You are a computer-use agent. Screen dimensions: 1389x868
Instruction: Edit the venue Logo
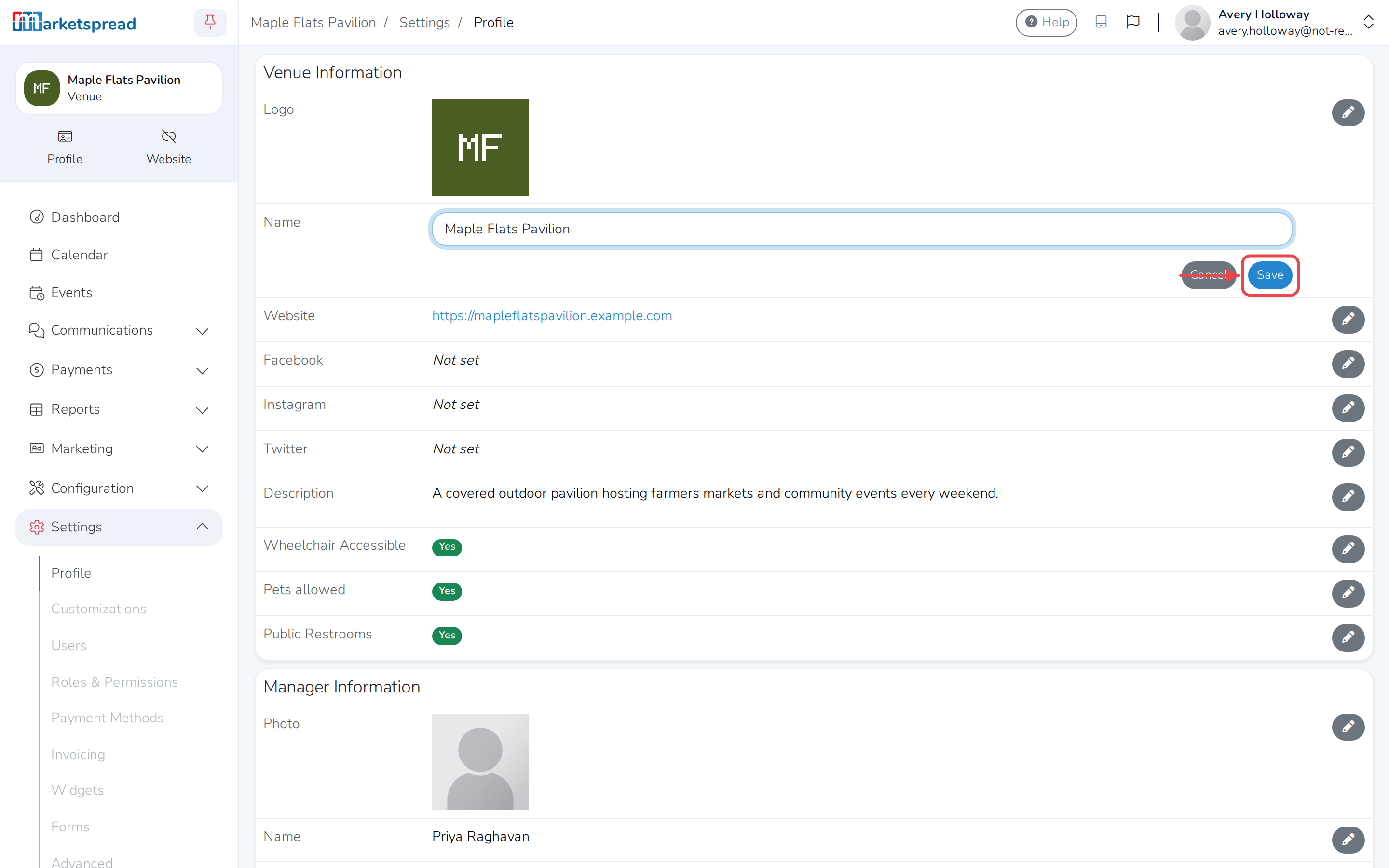tap(1348, 112)
